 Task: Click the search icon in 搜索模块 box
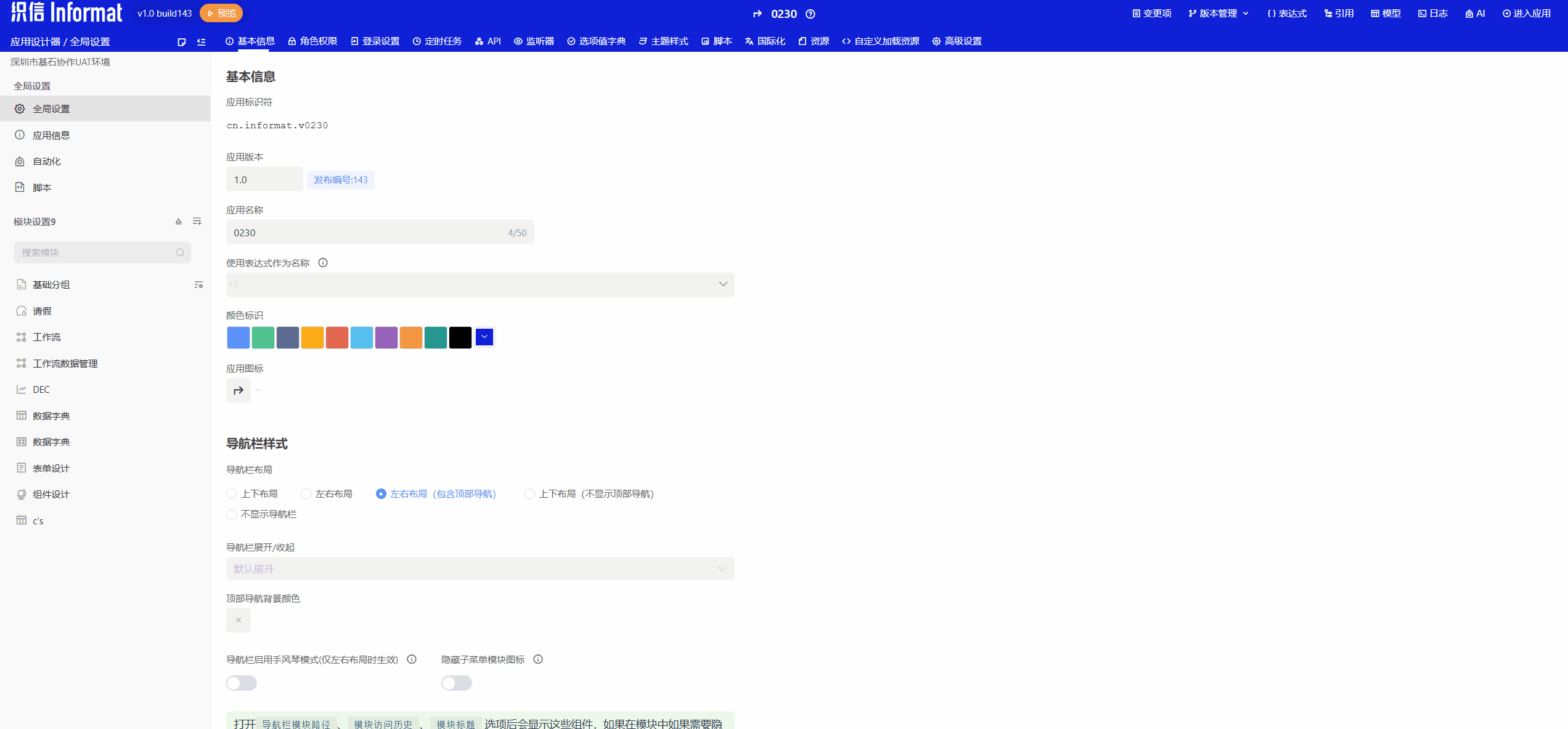(180, 253)
